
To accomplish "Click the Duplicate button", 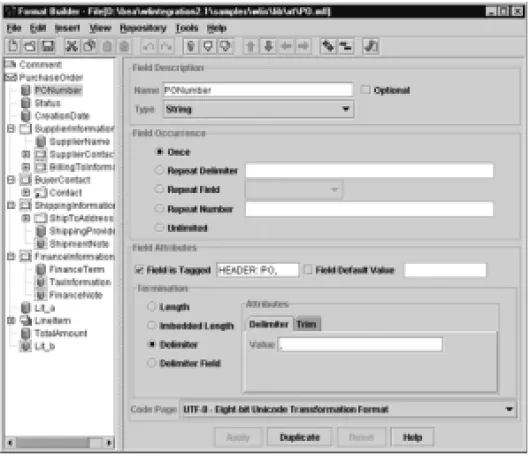I will [x=299, y=437].
